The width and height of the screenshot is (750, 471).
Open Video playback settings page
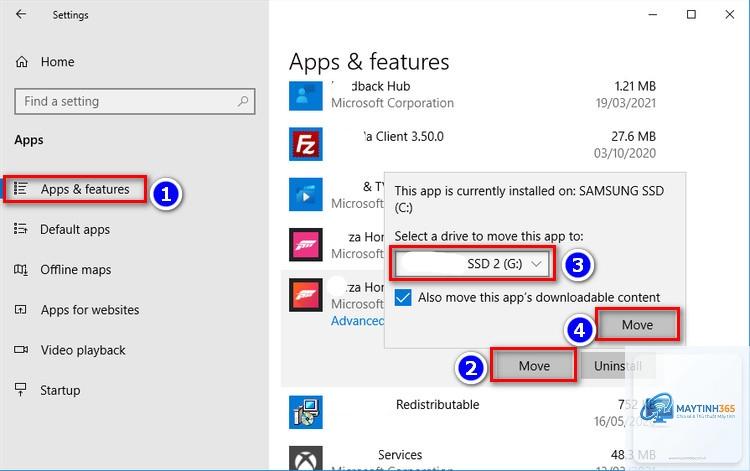point(83,350)
